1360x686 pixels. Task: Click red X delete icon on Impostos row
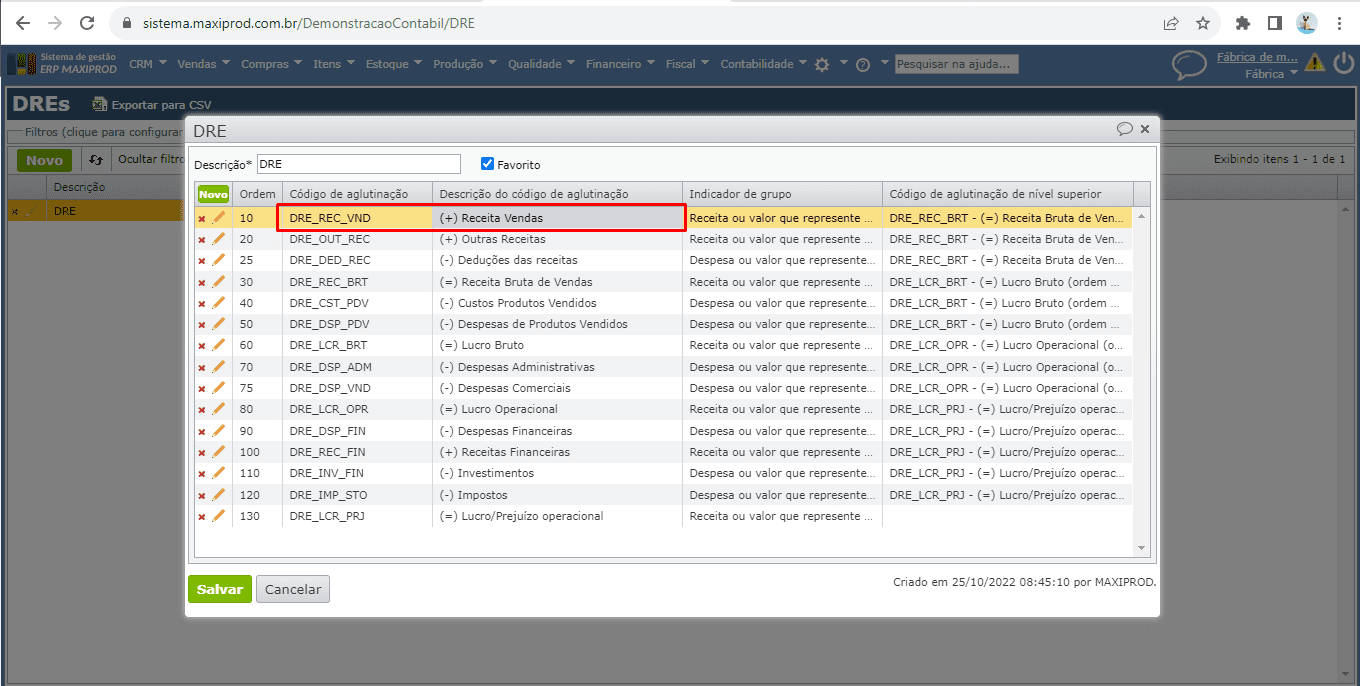coord(202,496)
